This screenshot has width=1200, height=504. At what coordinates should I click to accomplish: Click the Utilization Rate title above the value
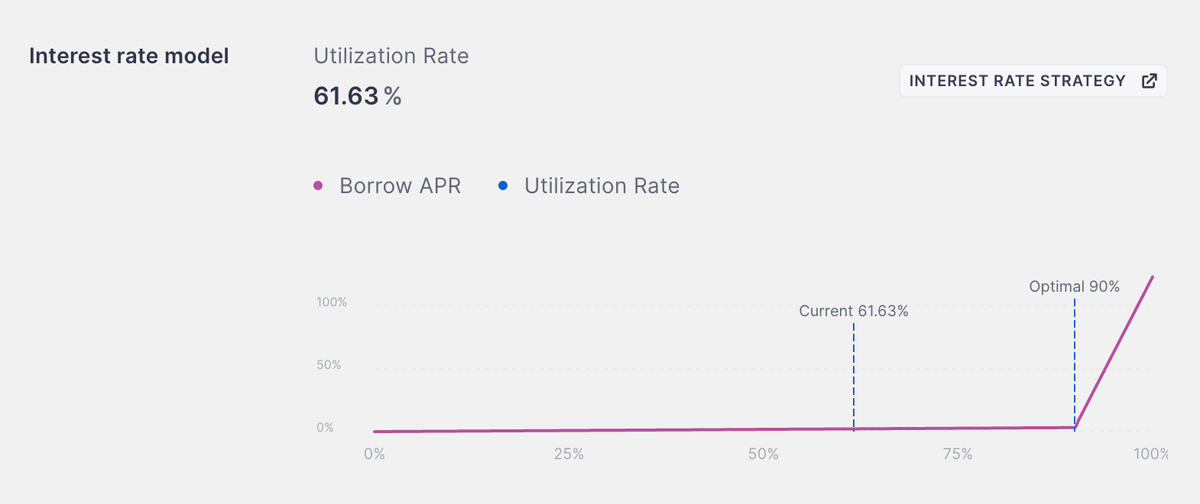[391, 56]
